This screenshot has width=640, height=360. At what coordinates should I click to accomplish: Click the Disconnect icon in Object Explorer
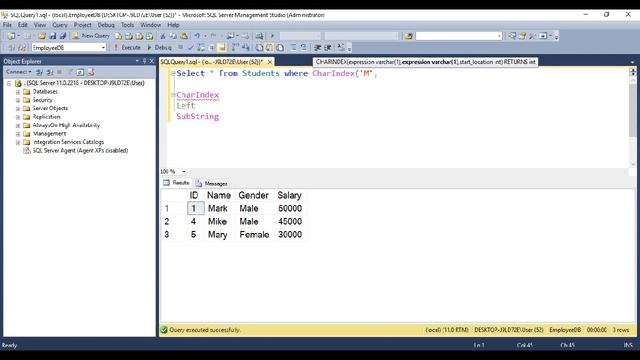pyautogui.click(x=49, y=72)
